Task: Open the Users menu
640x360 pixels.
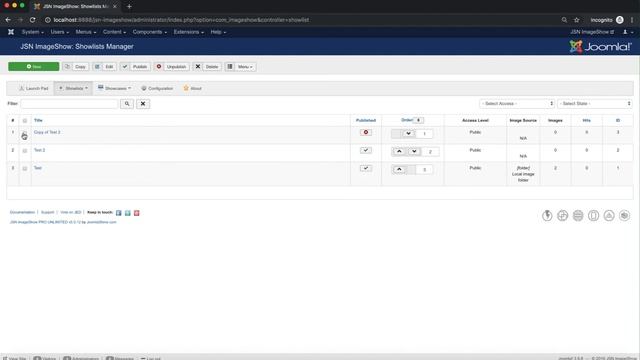Action: tap(60, 32)
